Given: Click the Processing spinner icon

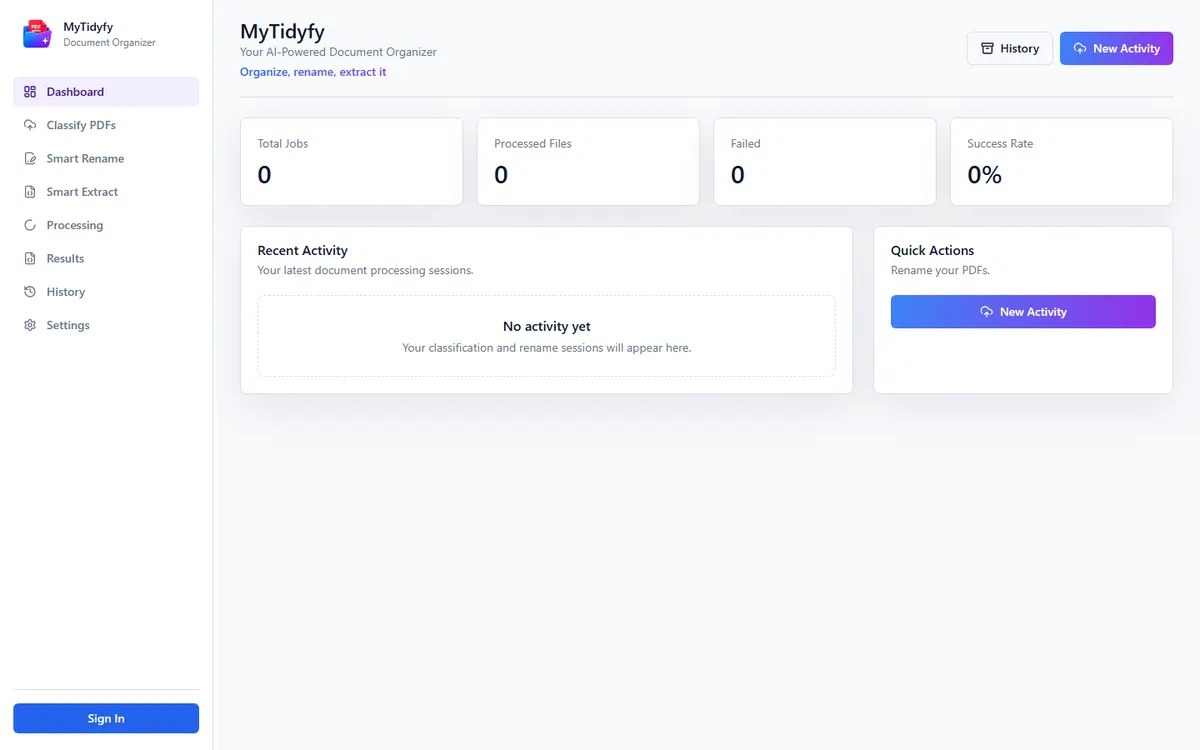Looking at the screenshot, I should (30, 225).
